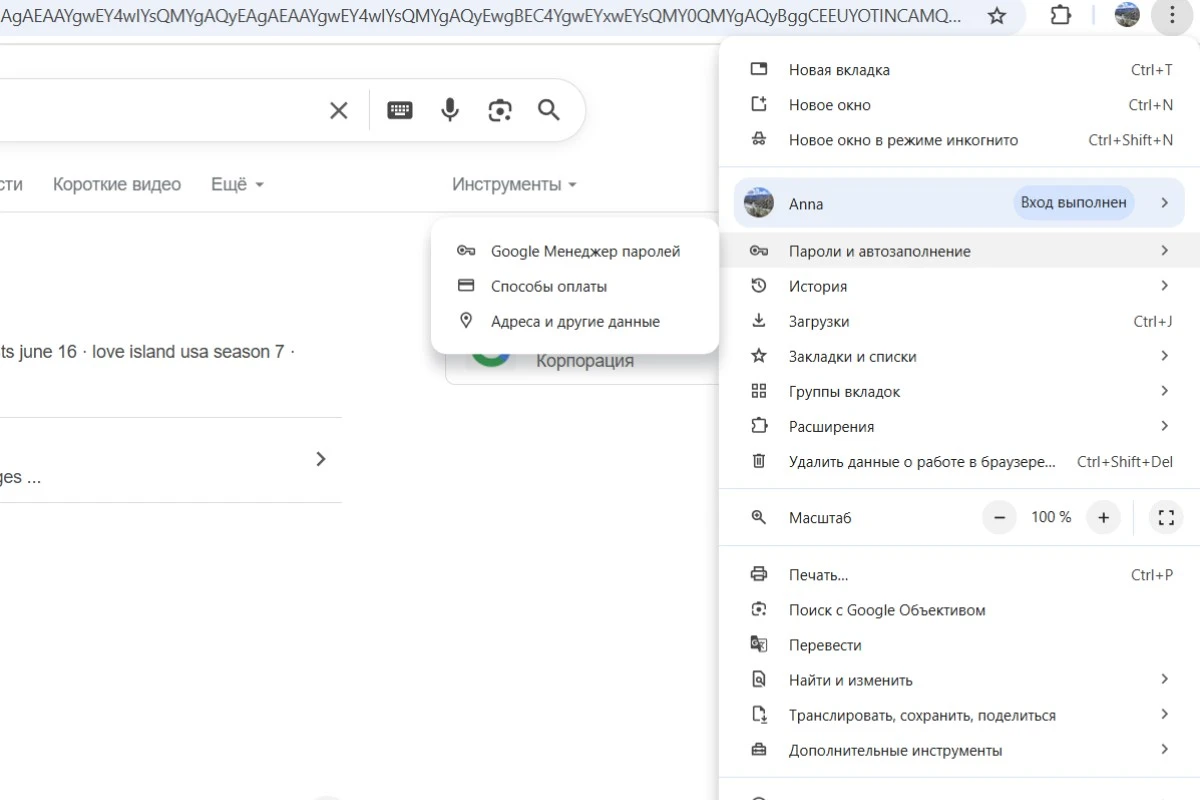Click the history clock icon
Screen dimensions: 1200x800
759,286
